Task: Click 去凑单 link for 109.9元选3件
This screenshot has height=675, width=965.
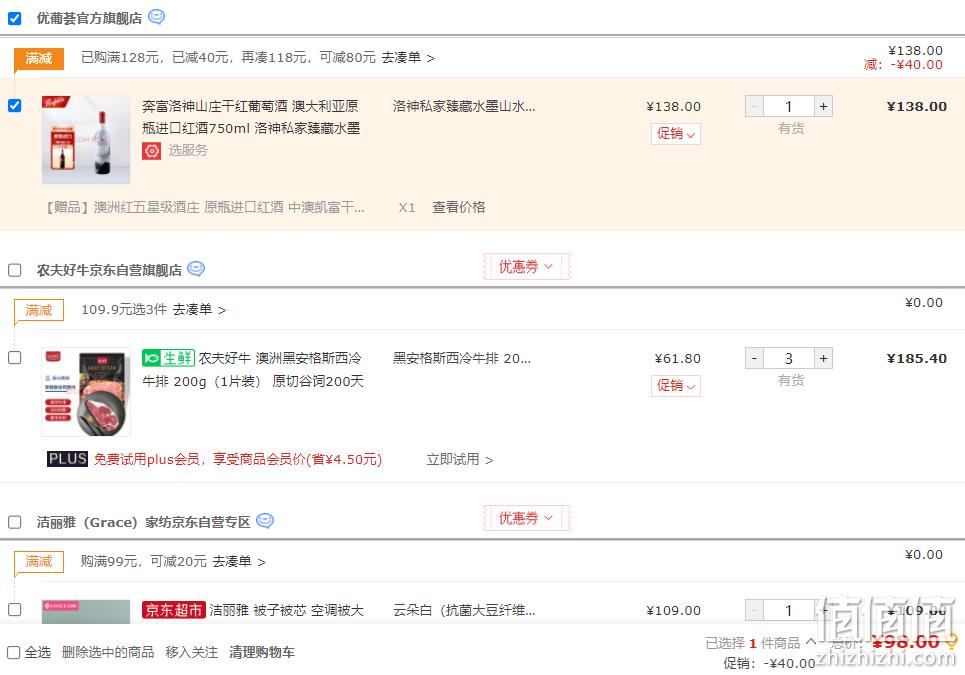Action: (199, 310)
